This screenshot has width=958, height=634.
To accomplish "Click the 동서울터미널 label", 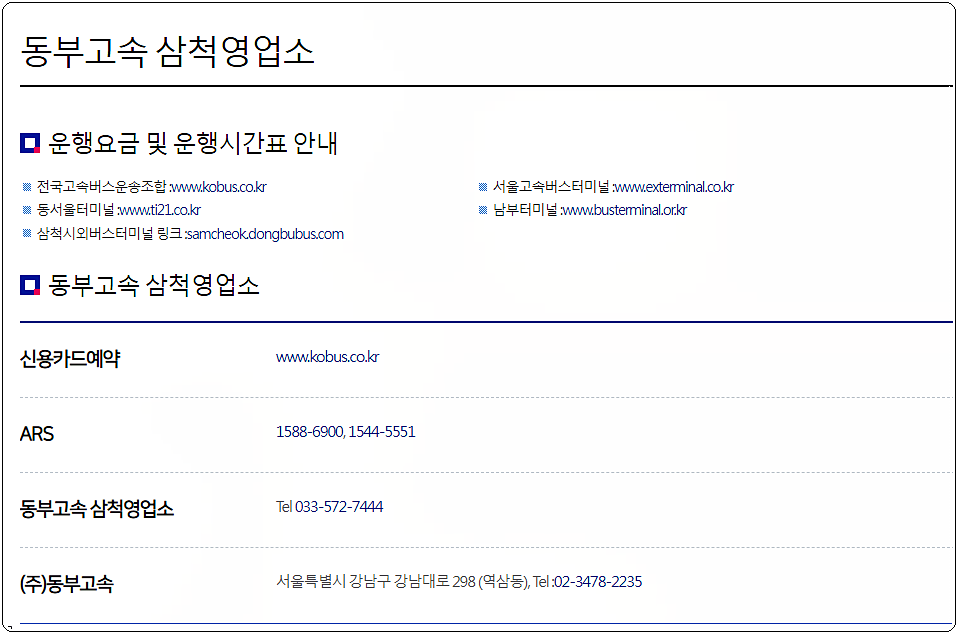I will click(x=75, y=210).
